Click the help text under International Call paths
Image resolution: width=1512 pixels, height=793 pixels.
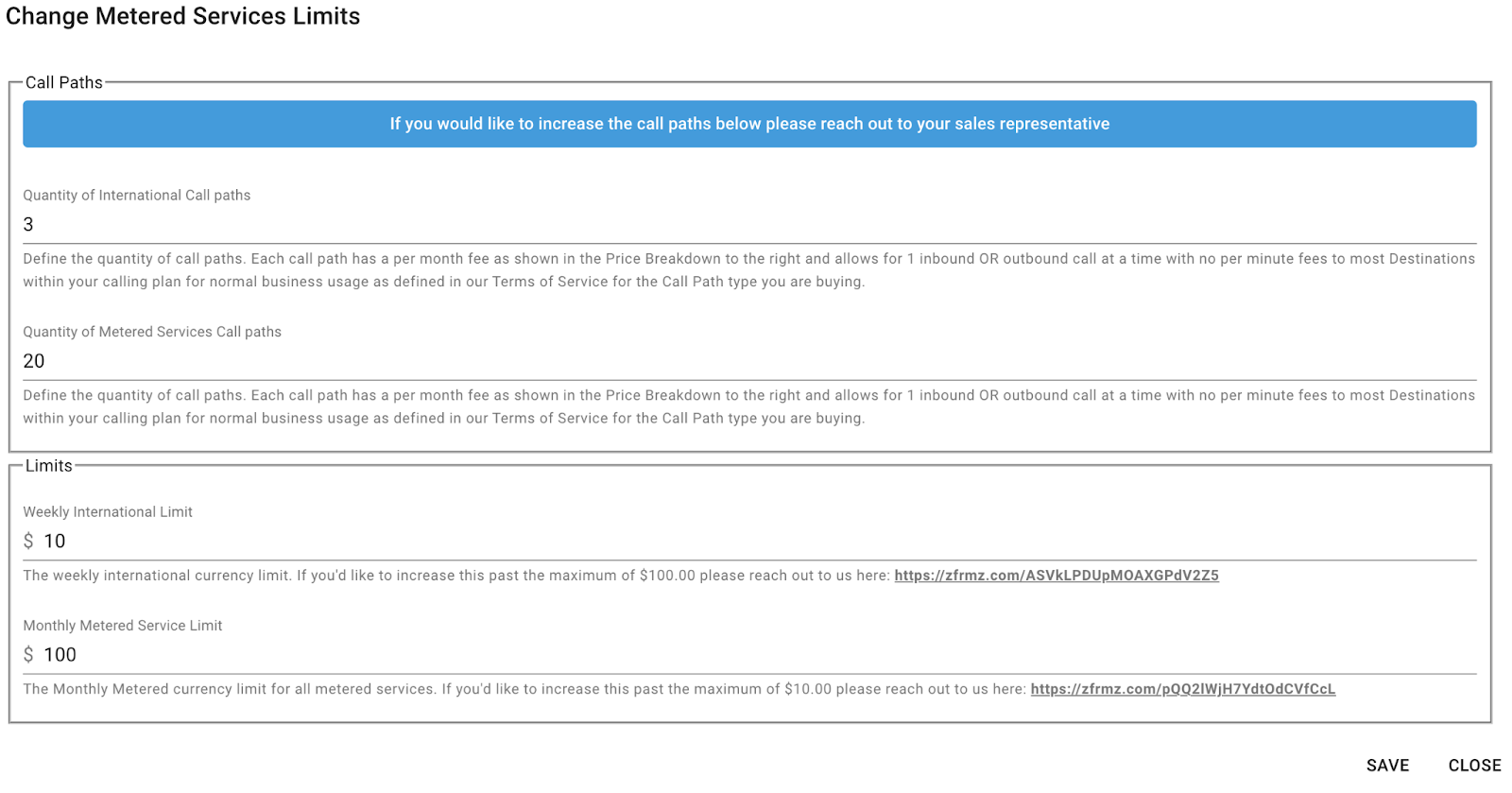748,270
